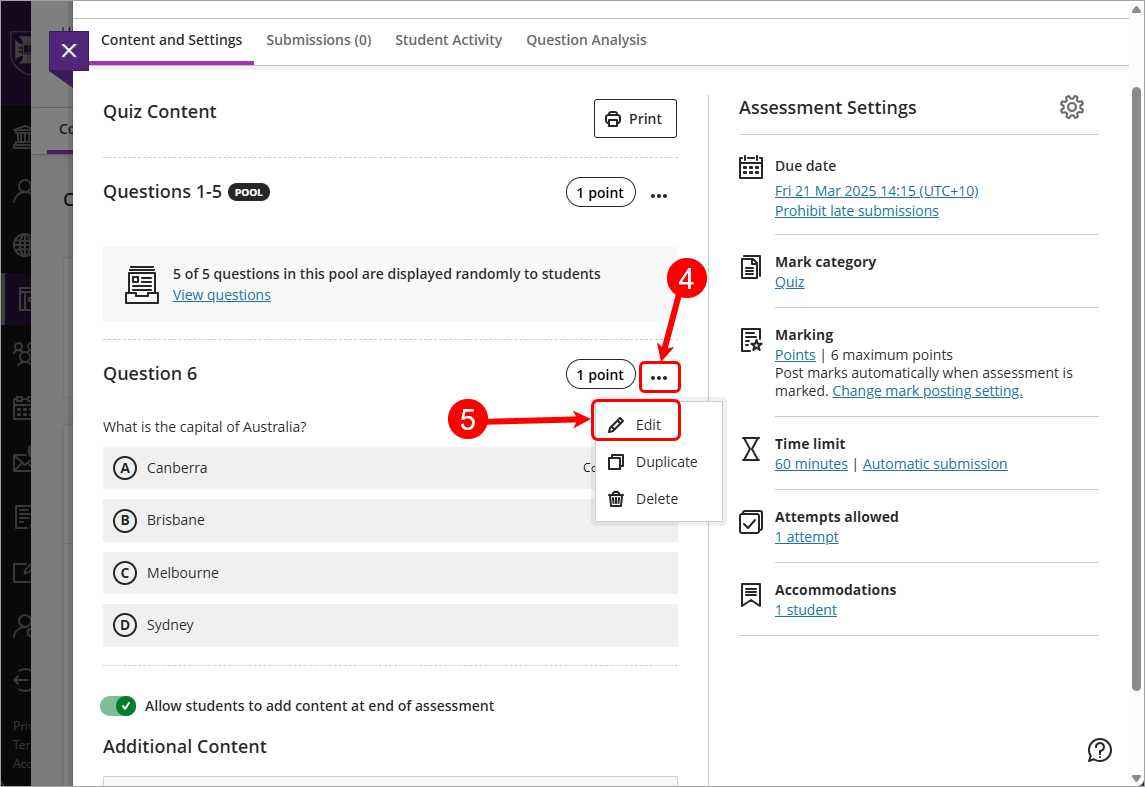Click the due date Fri 21 Mar 2025 link
This screenshot has height=787, width=1145.
click(x=876, y=191)
